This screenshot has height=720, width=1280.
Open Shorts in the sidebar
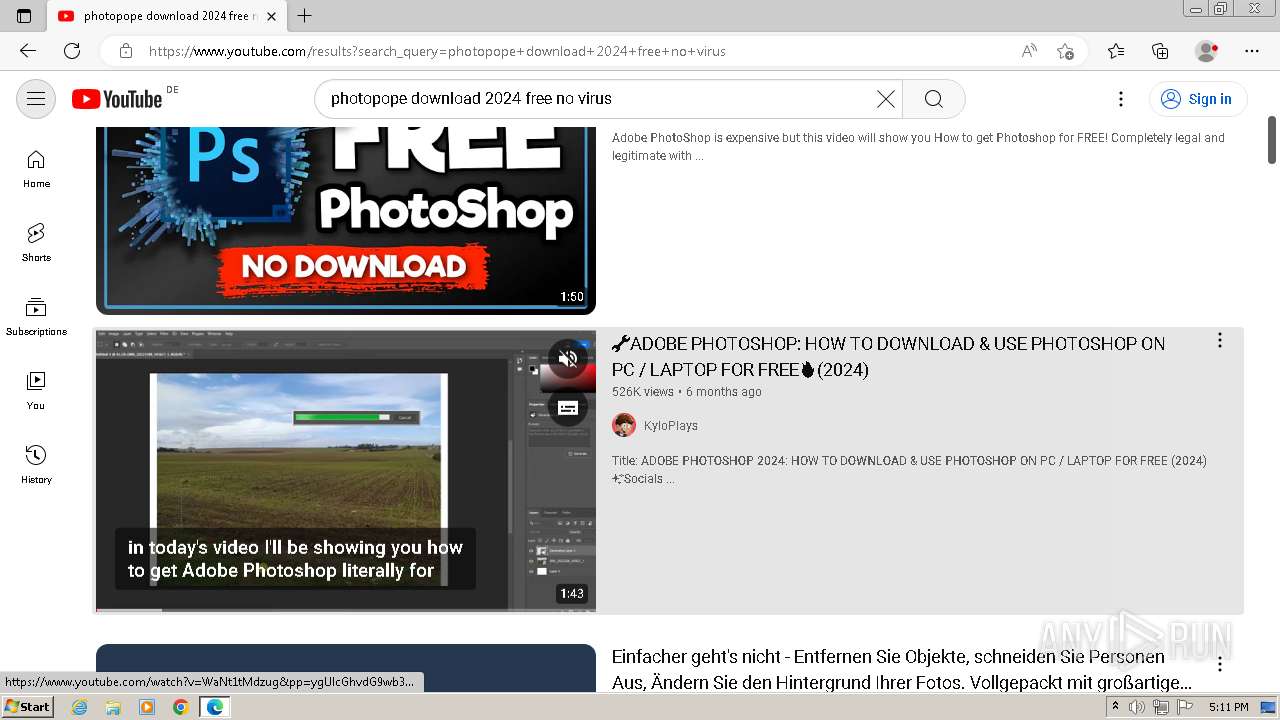[x=36, y=243]
